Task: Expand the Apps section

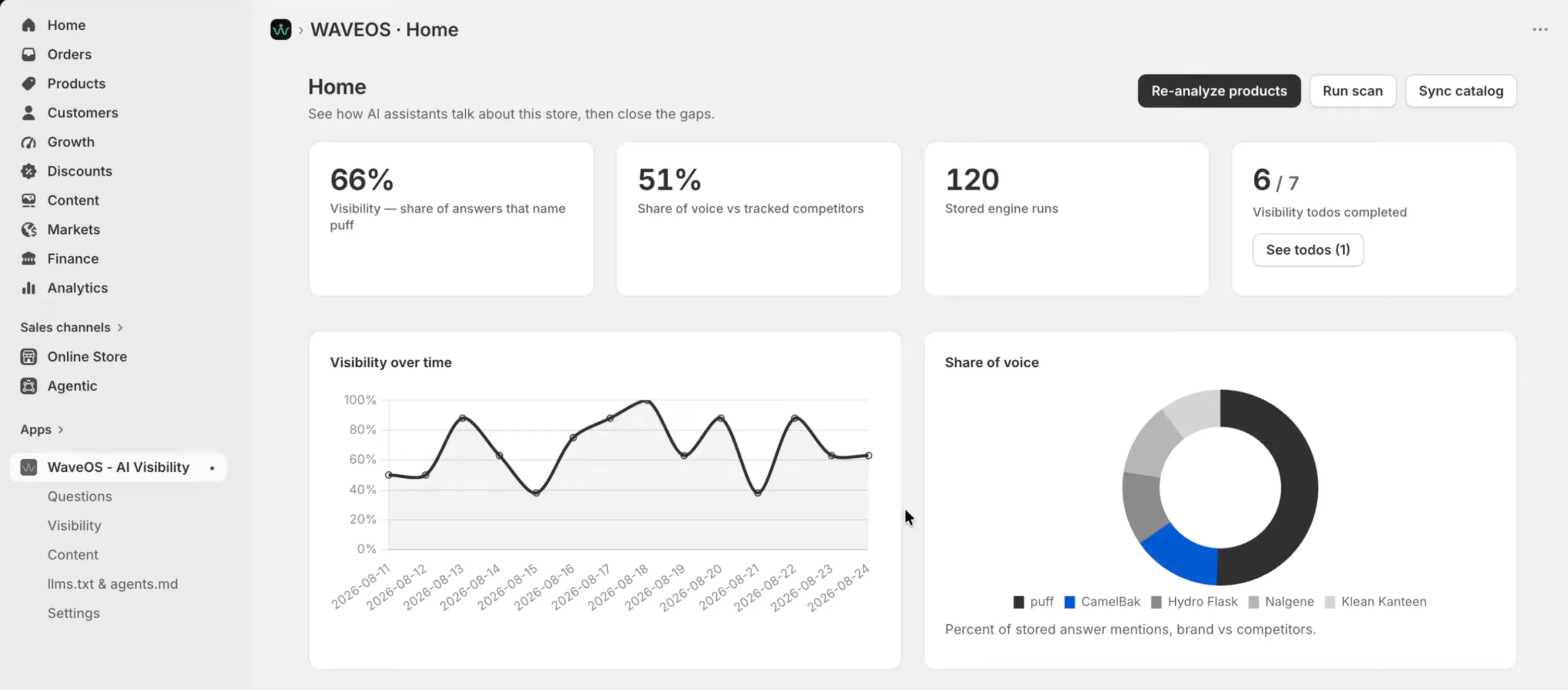Action: coord(42,430)
